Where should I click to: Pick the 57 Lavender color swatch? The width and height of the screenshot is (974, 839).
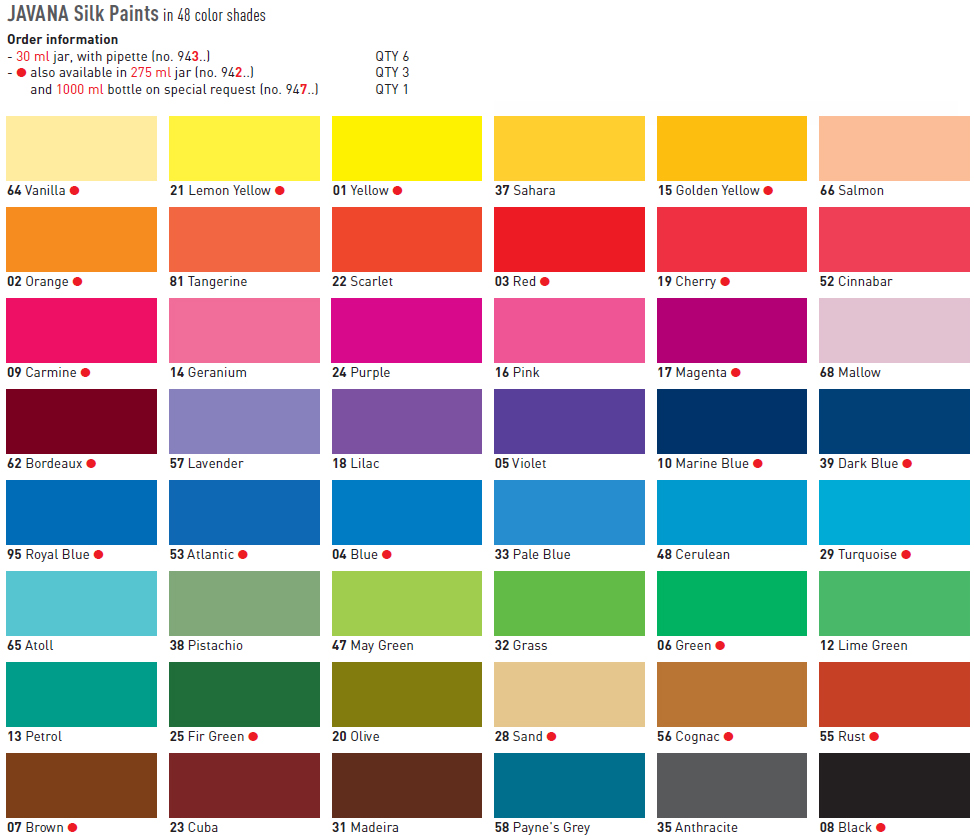[x=244, y=422]
